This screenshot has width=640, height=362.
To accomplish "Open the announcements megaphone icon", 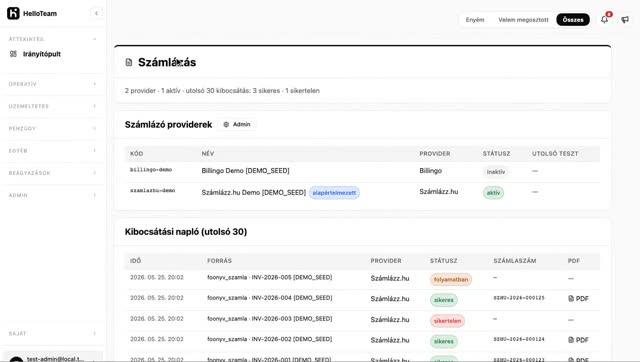I will [x=625, y=20].
